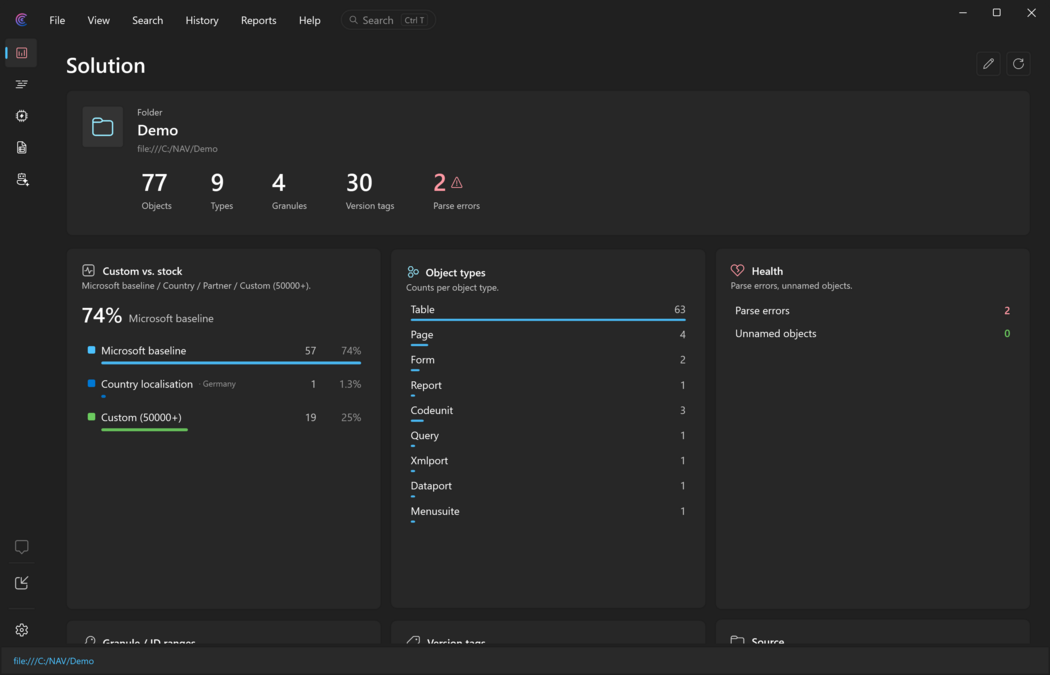
Task: Open the History menu
Action: (202, 20)
